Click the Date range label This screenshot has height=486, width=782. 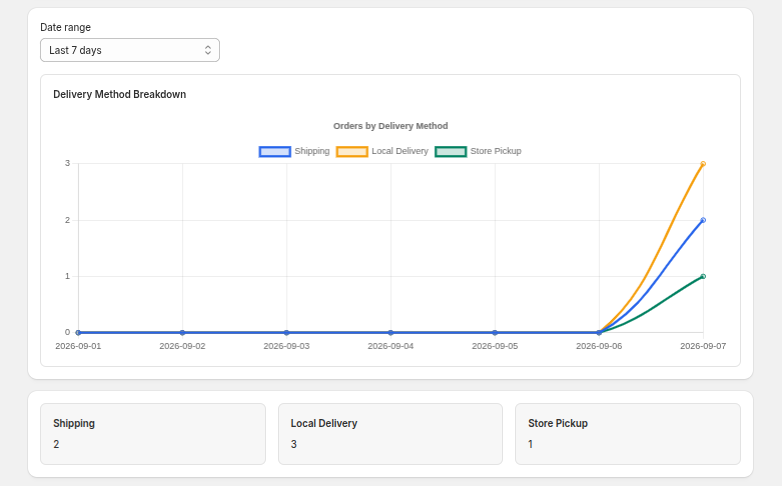65,27
